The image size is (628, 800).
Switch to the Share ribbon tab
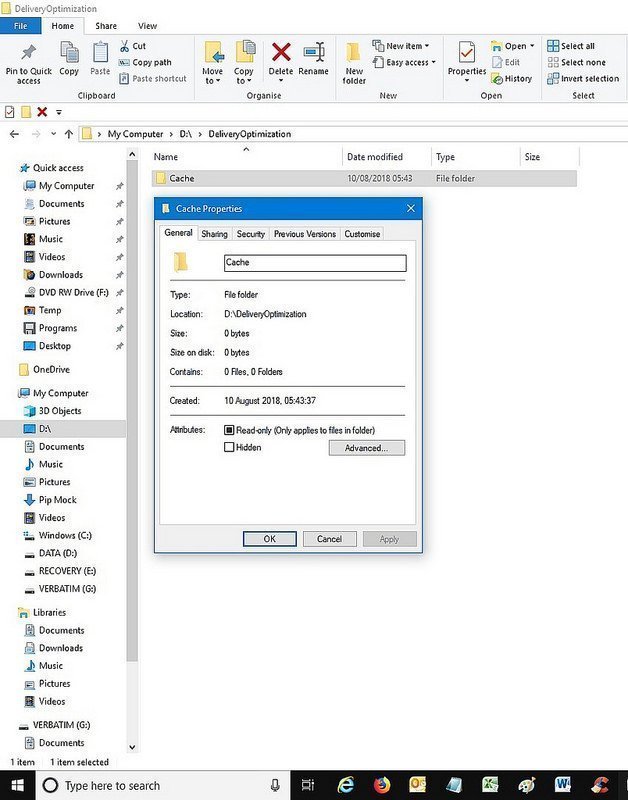(x=106, y=26)
